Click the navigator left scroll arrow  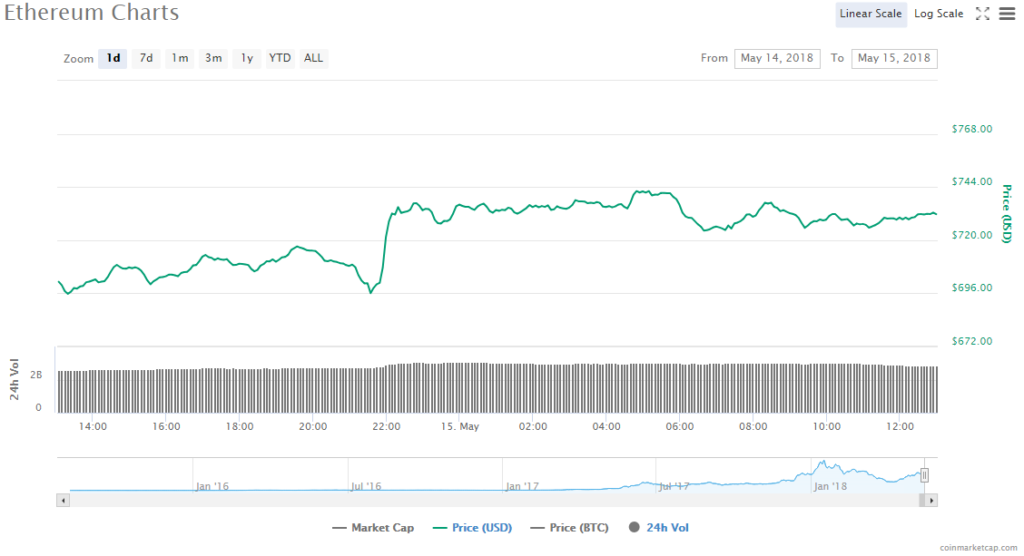[x=64, y=499]
